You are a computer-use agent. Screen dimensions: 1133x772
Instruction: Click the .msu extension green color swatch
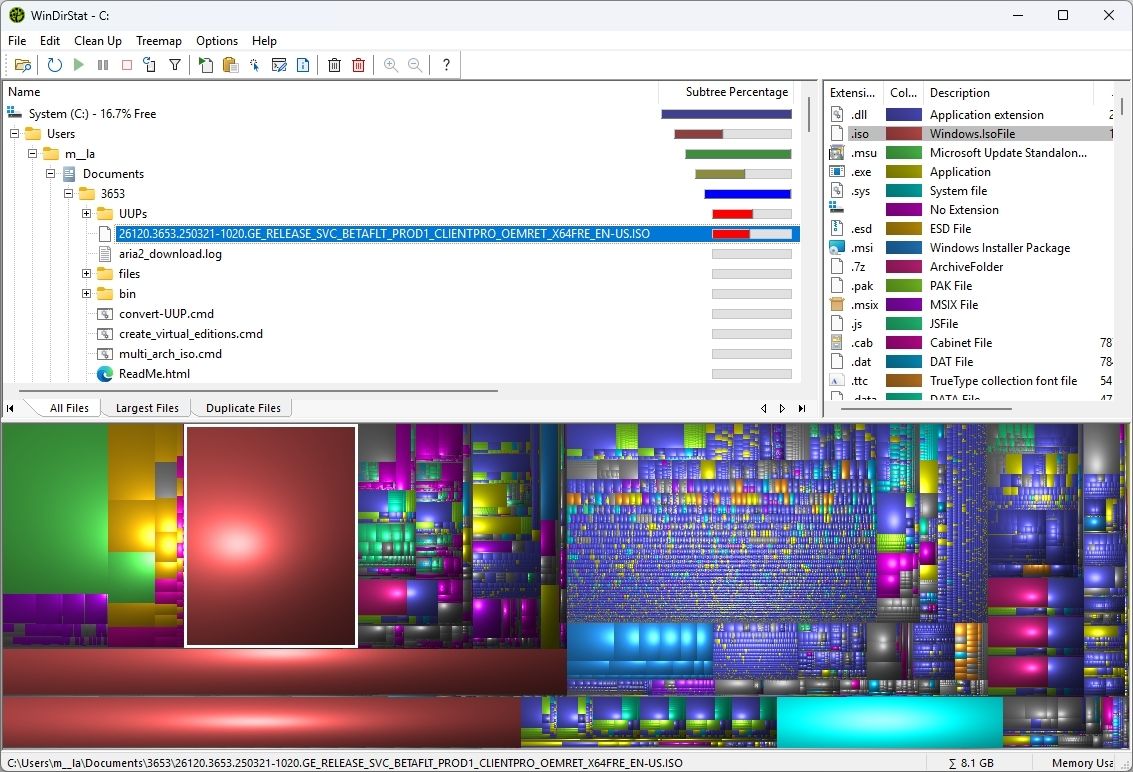904,153
